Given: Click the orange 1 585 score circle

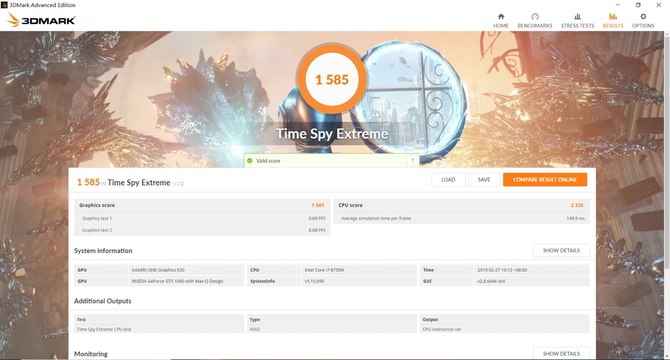Looking at the screenshot, I should (x=332, y=79).
